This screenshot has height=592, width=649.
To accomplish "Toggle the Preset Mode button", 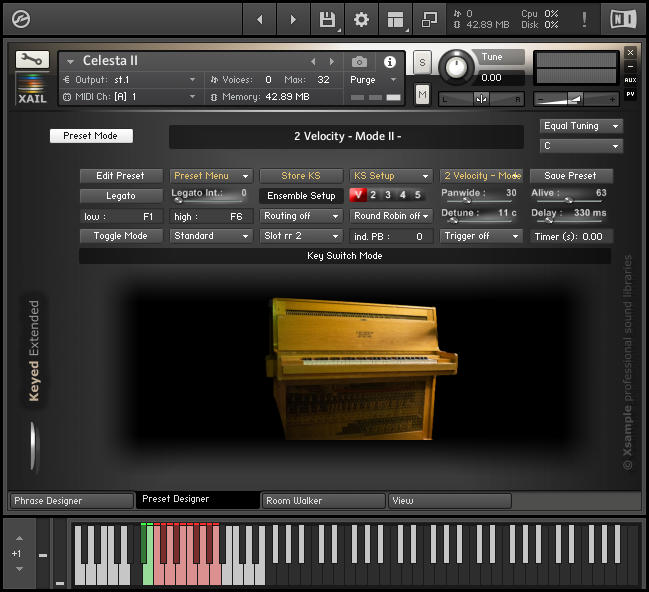I will (x=91, y=136).
